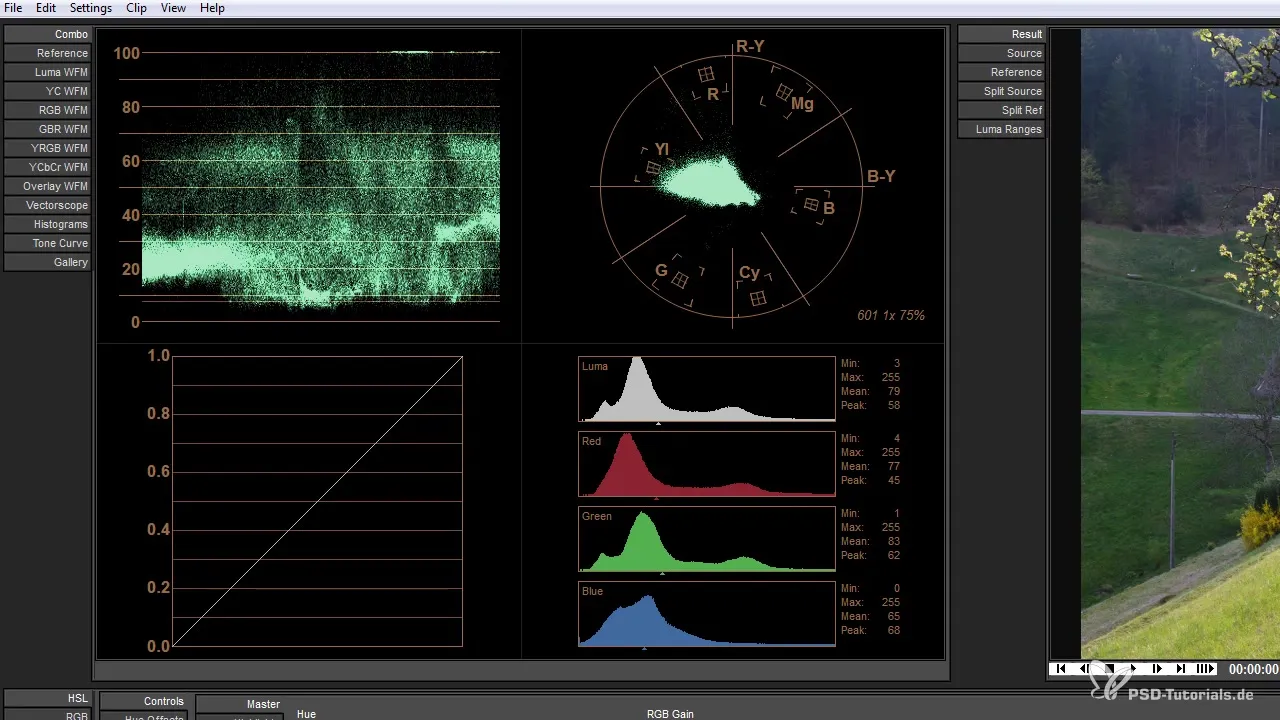Show the Overlay WFM scope
1280x720 pixels.
tap(47, 186)
